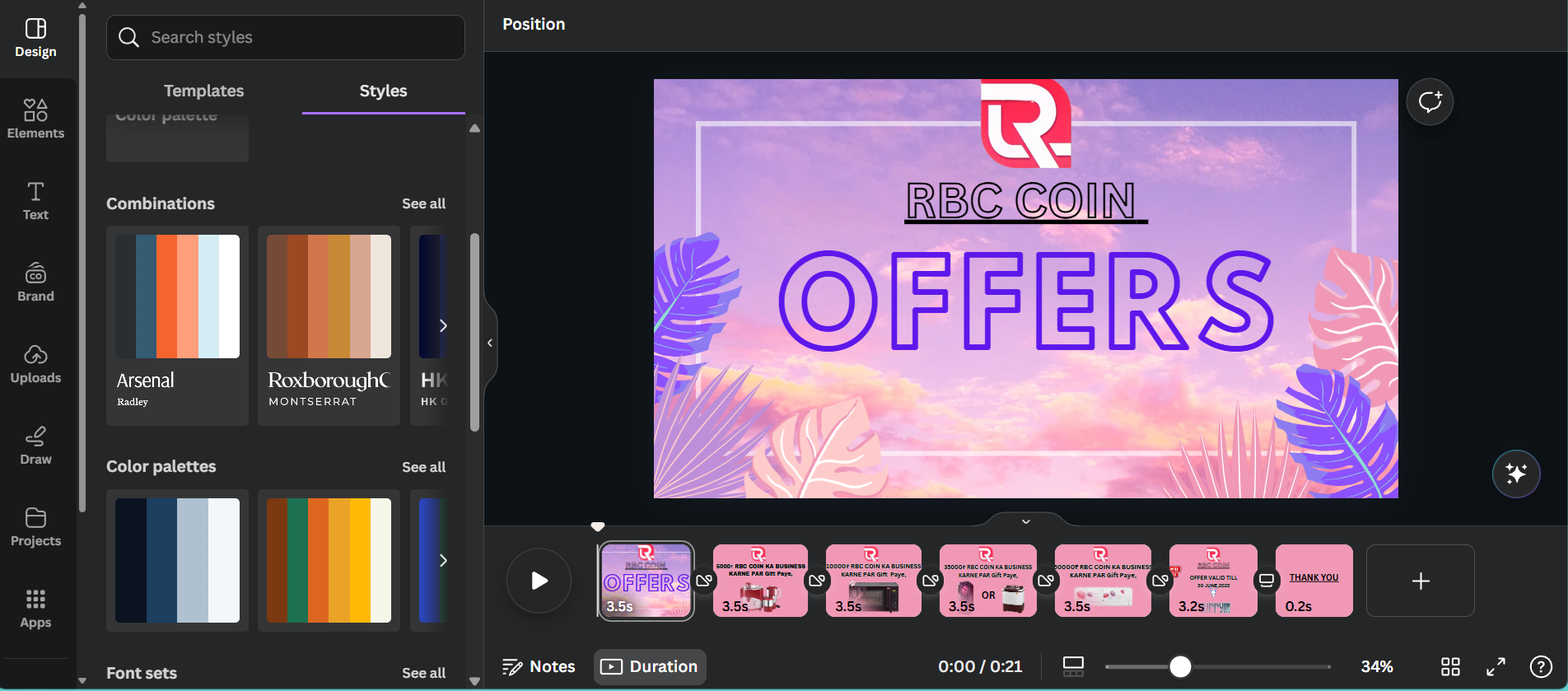
Task: Open the Uploads panel
Action: pyautogui.click(x=35, y=364)
